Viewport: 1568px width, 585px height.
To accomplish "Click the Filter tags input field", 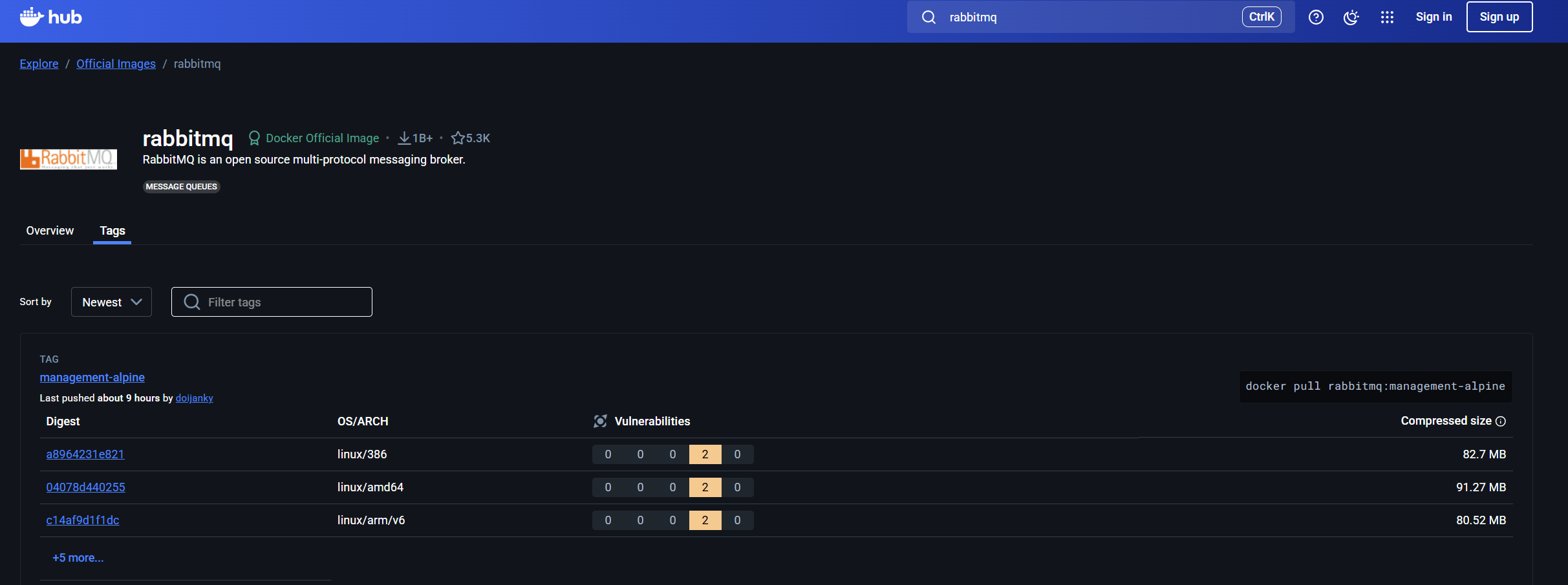I will point(272,302).
